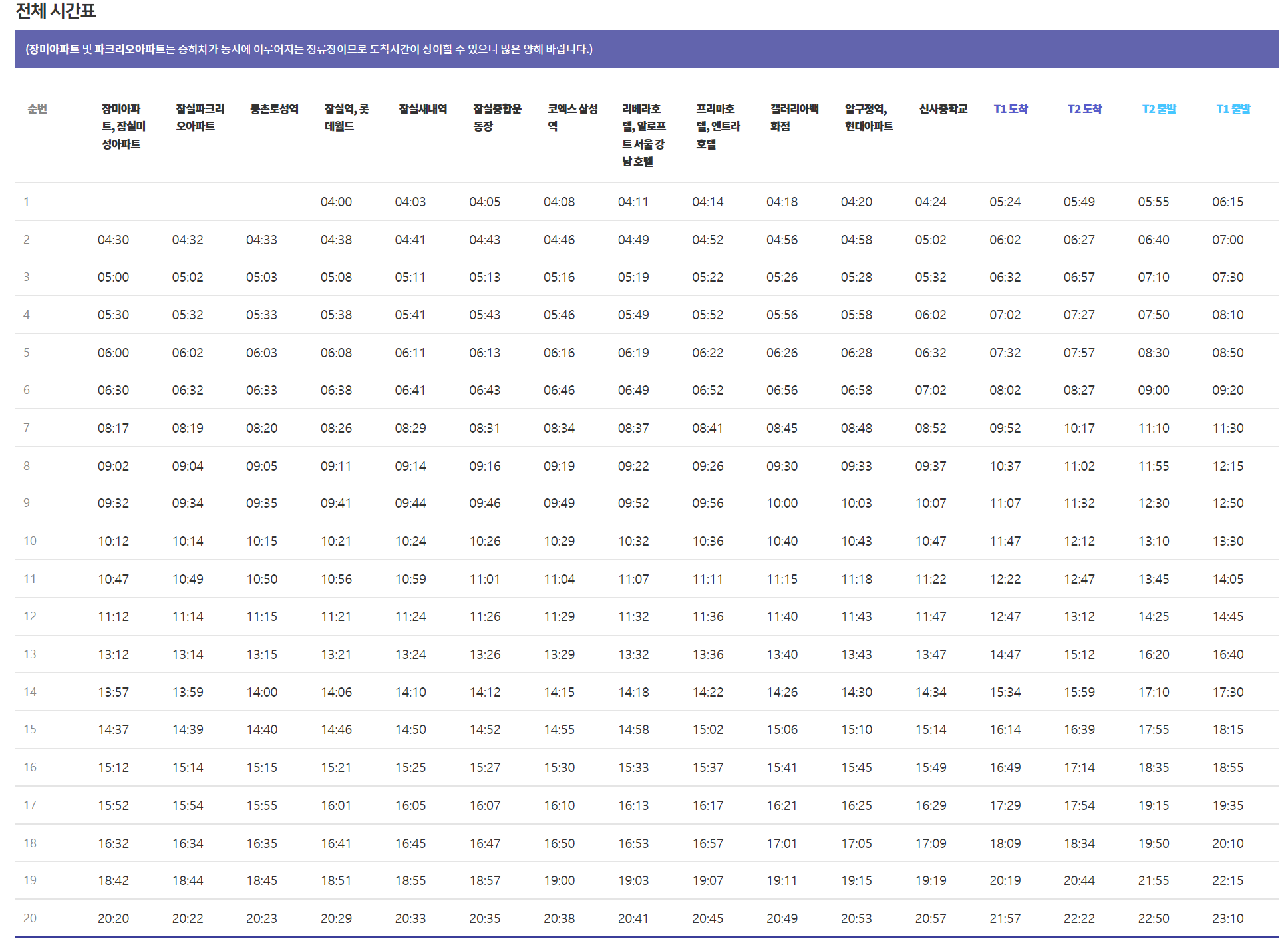
Task: Click the purple notice banner text
Action: coord(309,49)
